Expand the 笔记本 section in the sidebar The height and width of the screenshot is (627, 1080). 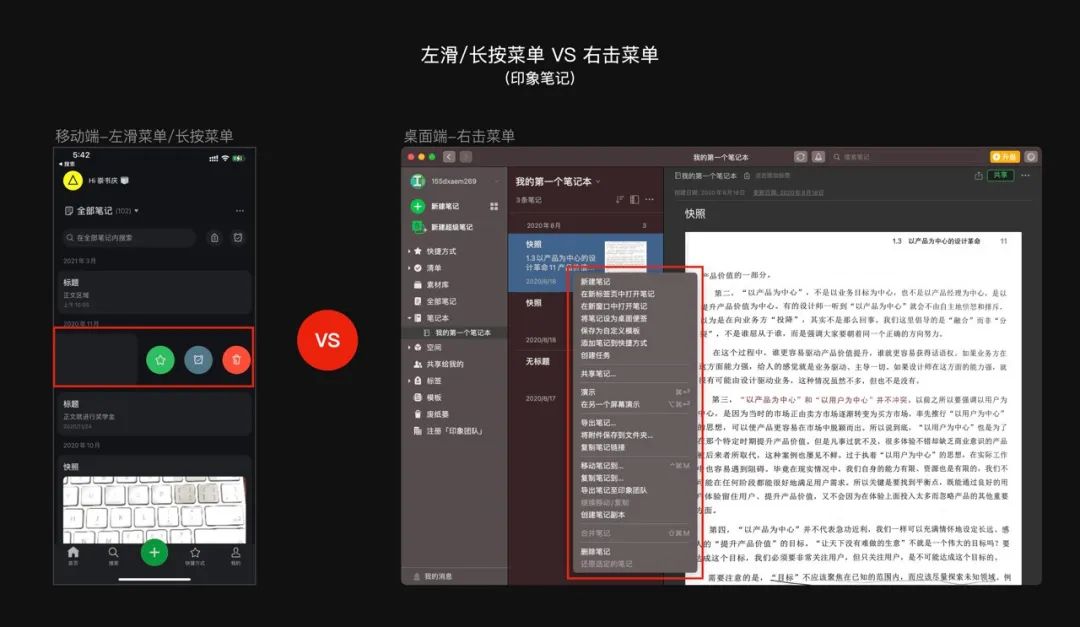[410, 316]
